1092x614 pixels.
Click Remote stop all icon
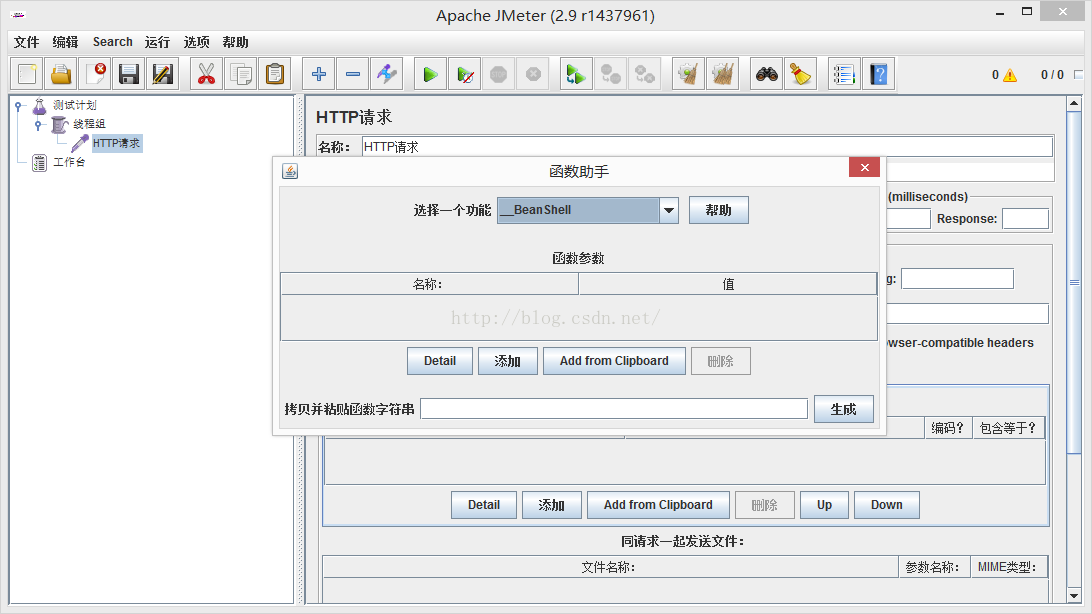pyautogui.click(x=611, y=74)
